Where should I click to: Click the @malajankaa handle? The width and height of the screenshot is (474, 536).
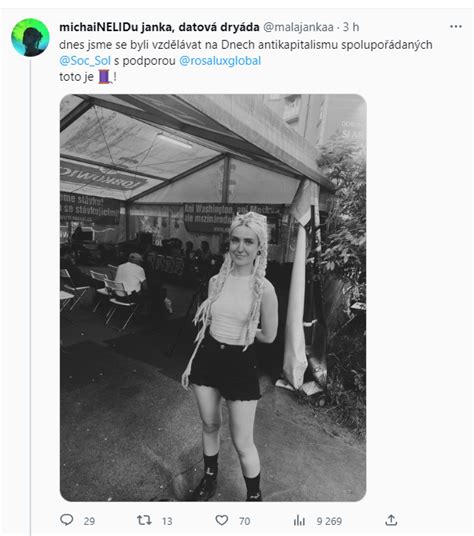[298, 27]
